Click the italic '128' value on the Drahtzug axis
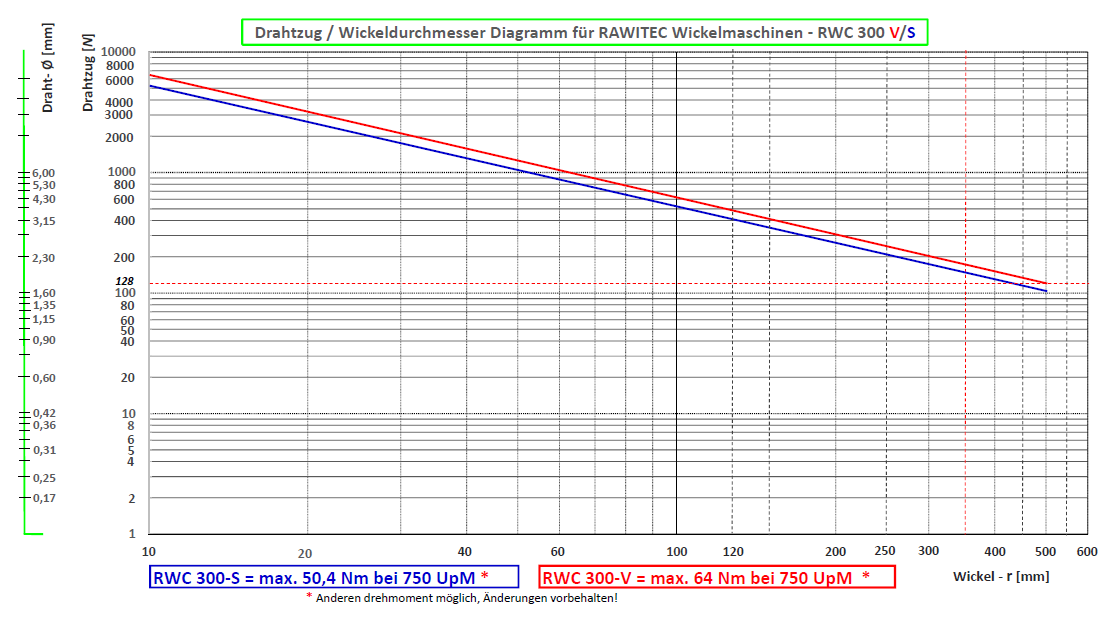Viewport: 1107px width, 617px height. [124, 281]
